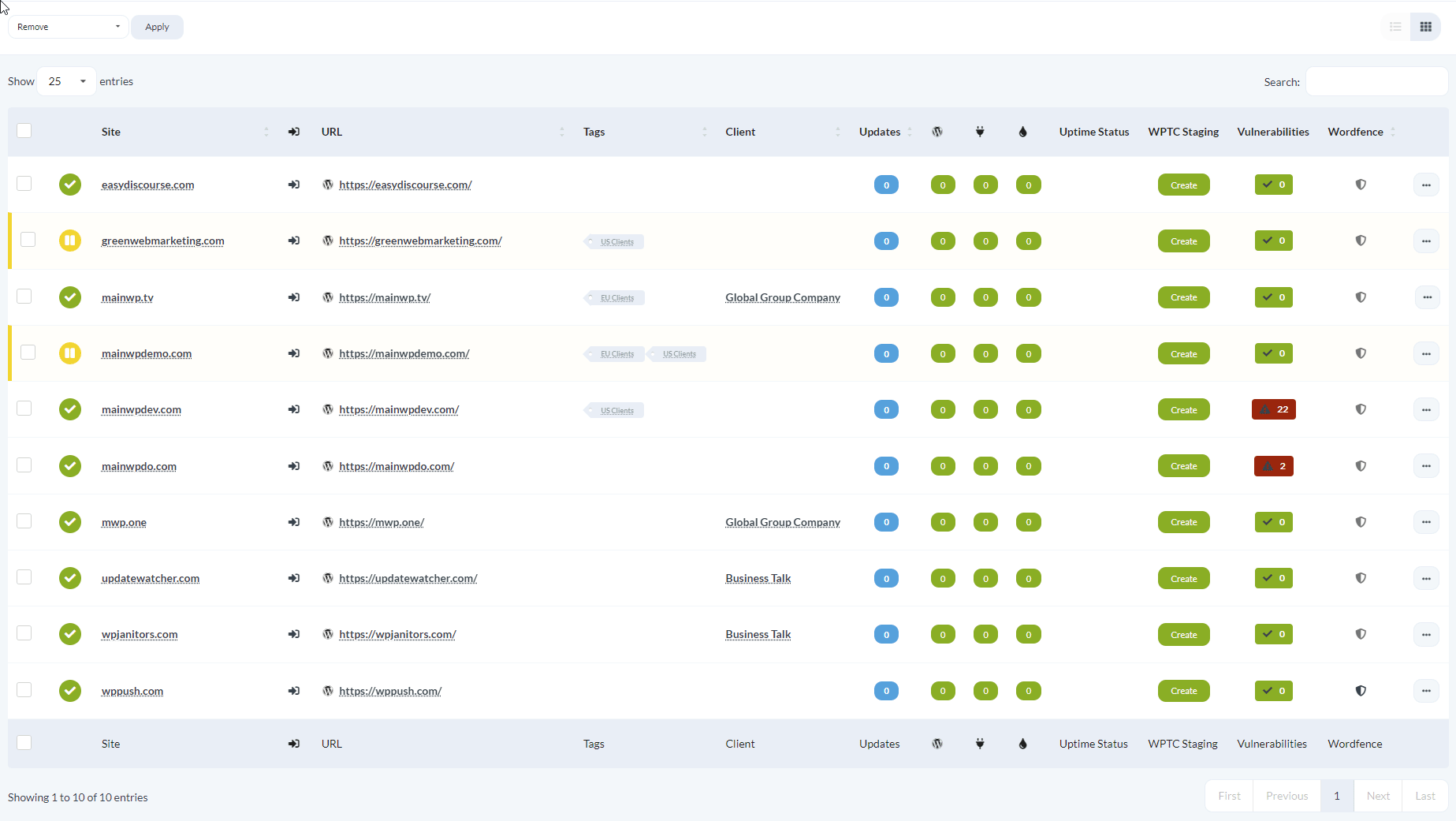Go to the Previous pagination page
This screenshot has height=821, width=1456.
(x=1287, y=796)
